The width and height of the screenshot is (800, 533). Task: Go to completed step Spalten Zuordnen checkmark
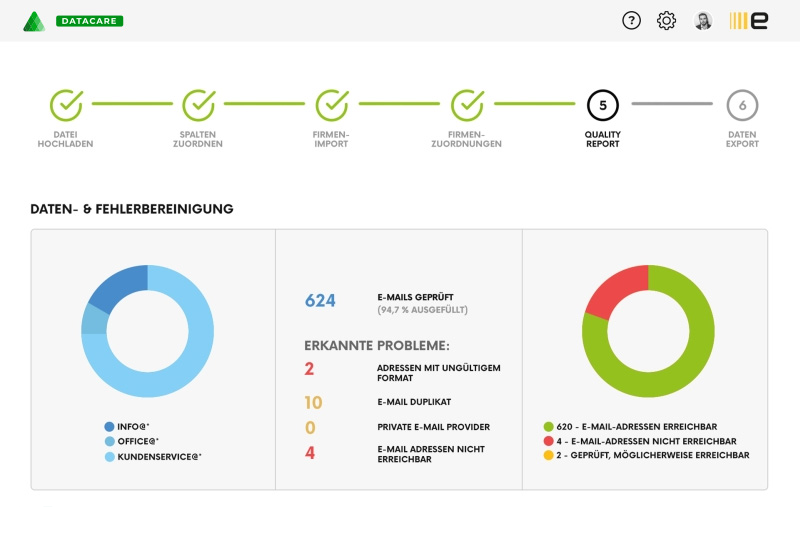[x=198, y=105]
